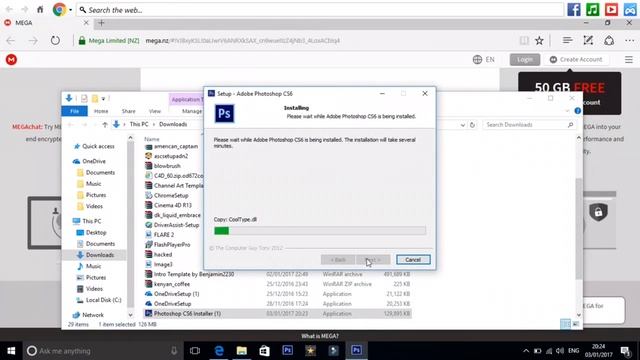The image size is (640, 360).
Task: Click the browser home icon
Action: point(40,9)
